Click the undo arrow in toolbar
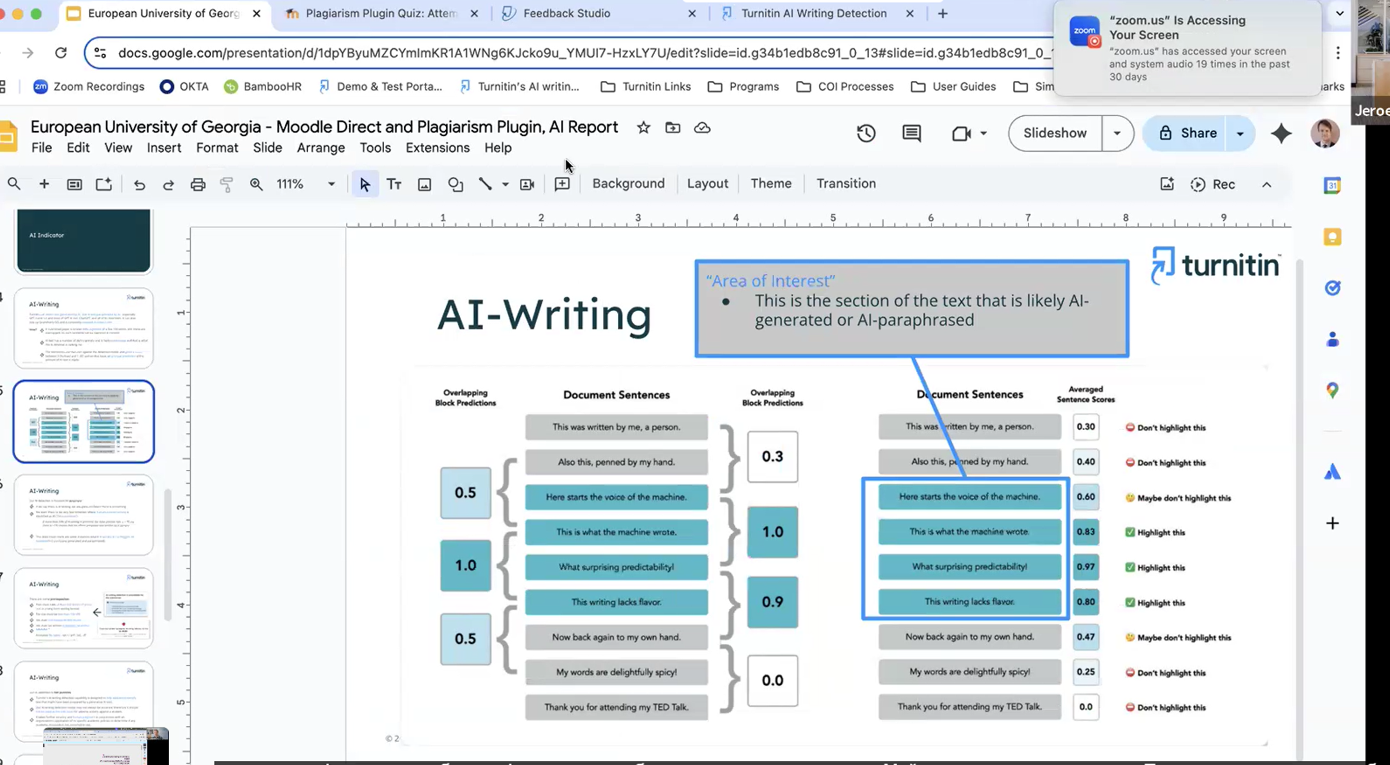Image resolution: width=1390 pixels, height=765 pixels. point(139,184)
